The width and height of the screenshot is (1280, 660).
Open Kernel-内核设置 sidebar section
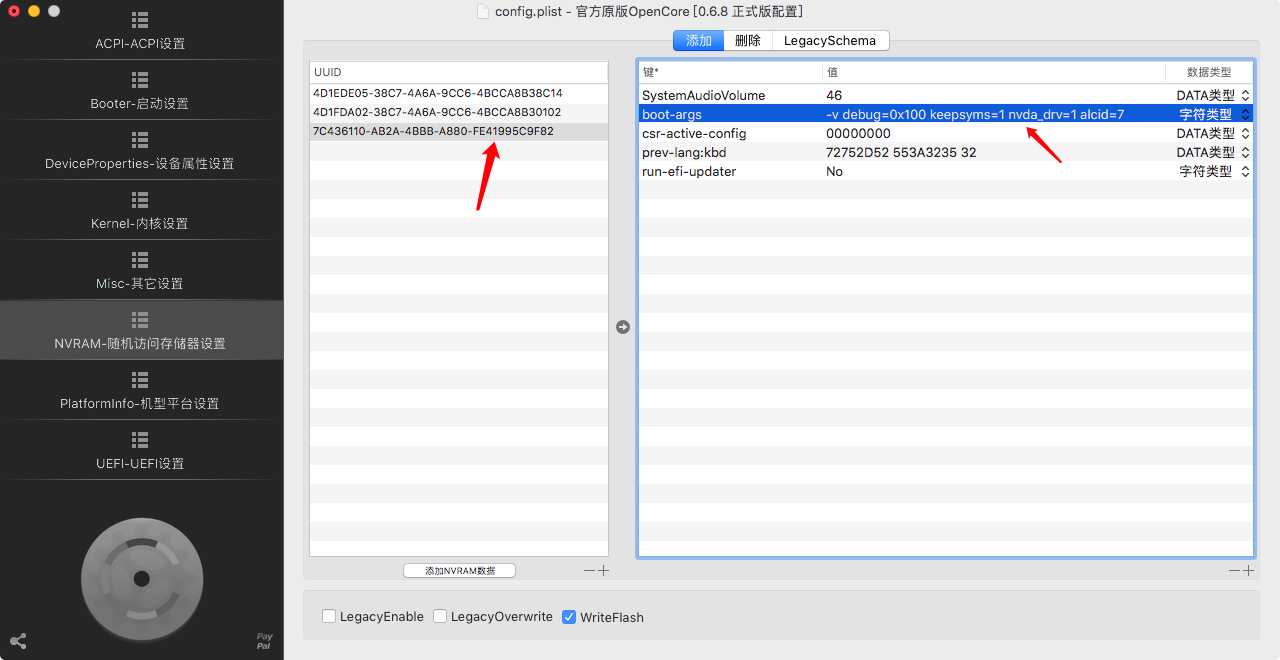(x=140, y=211)
